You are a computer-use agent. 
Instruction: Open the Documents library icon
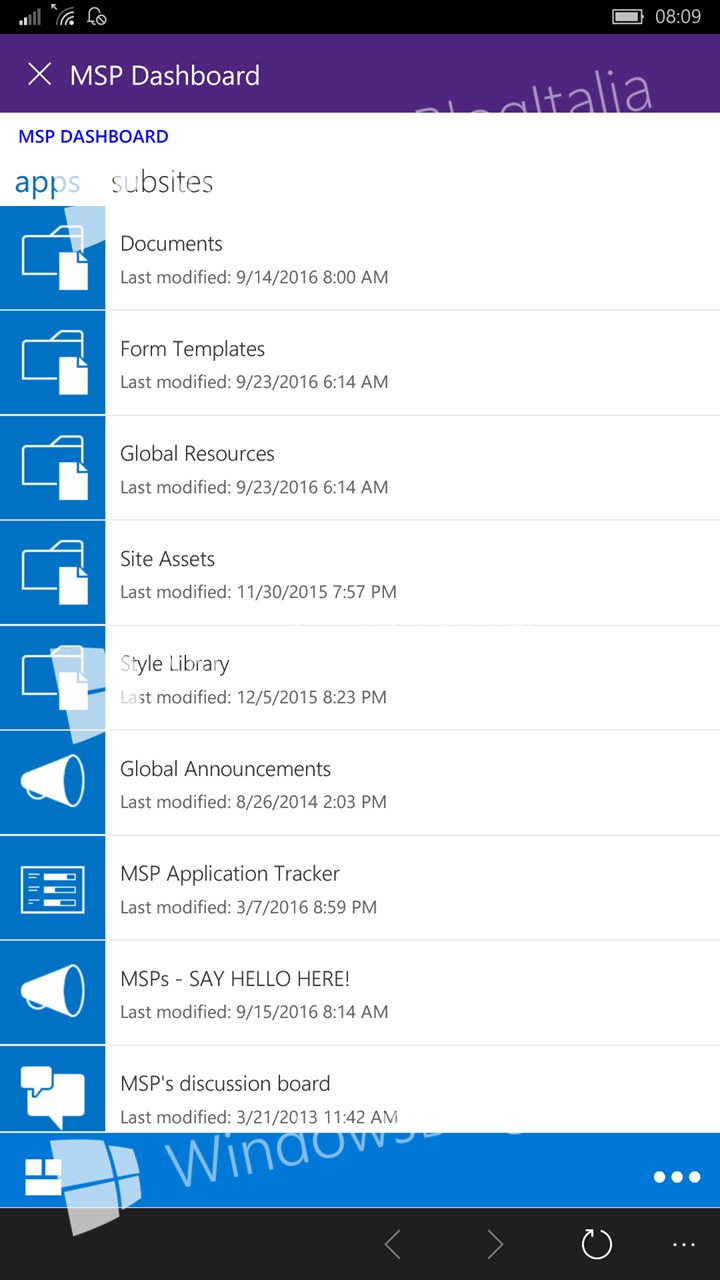click(52, 258)
